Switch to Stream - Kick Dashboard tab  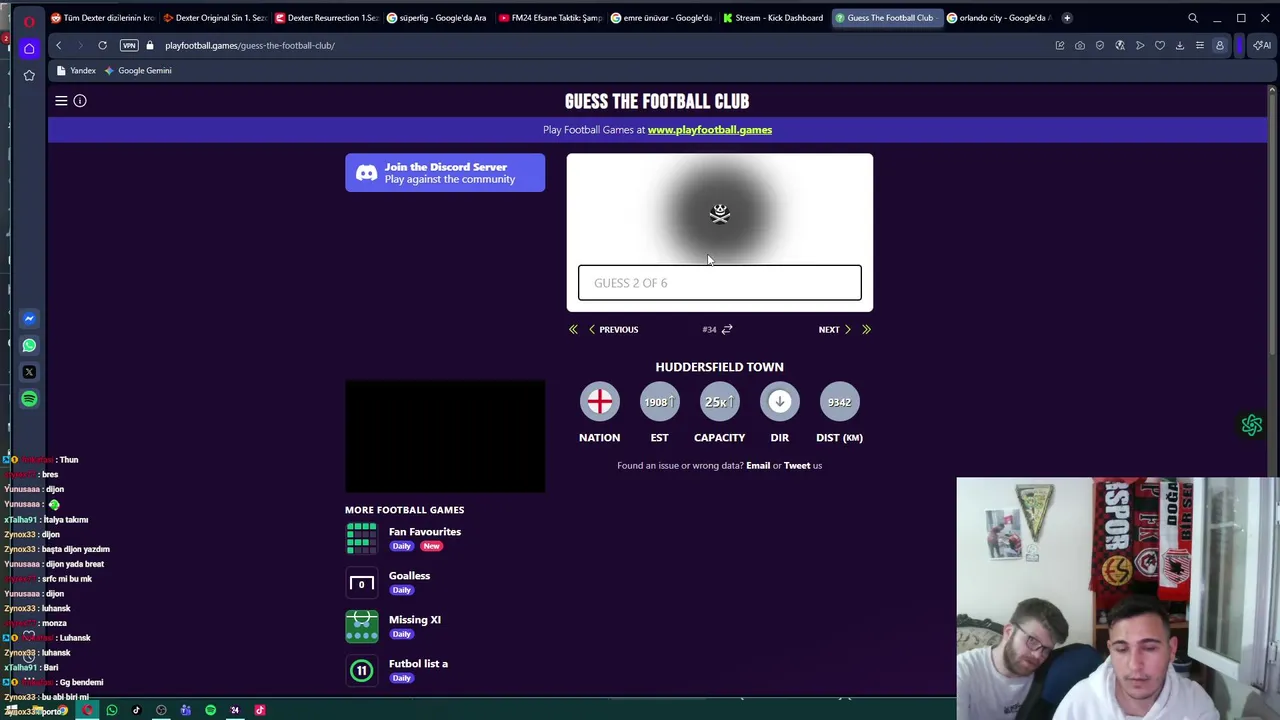click(x=775, y=18)
